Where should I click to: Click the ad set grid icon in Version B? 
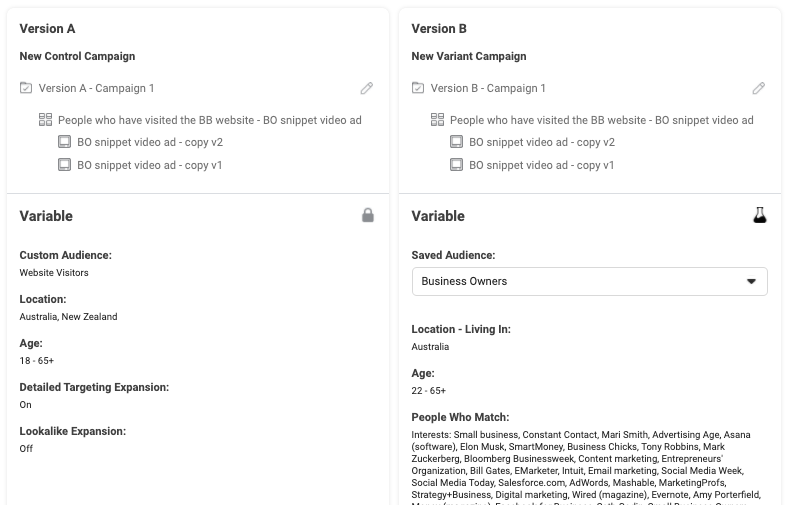[437, 120]
